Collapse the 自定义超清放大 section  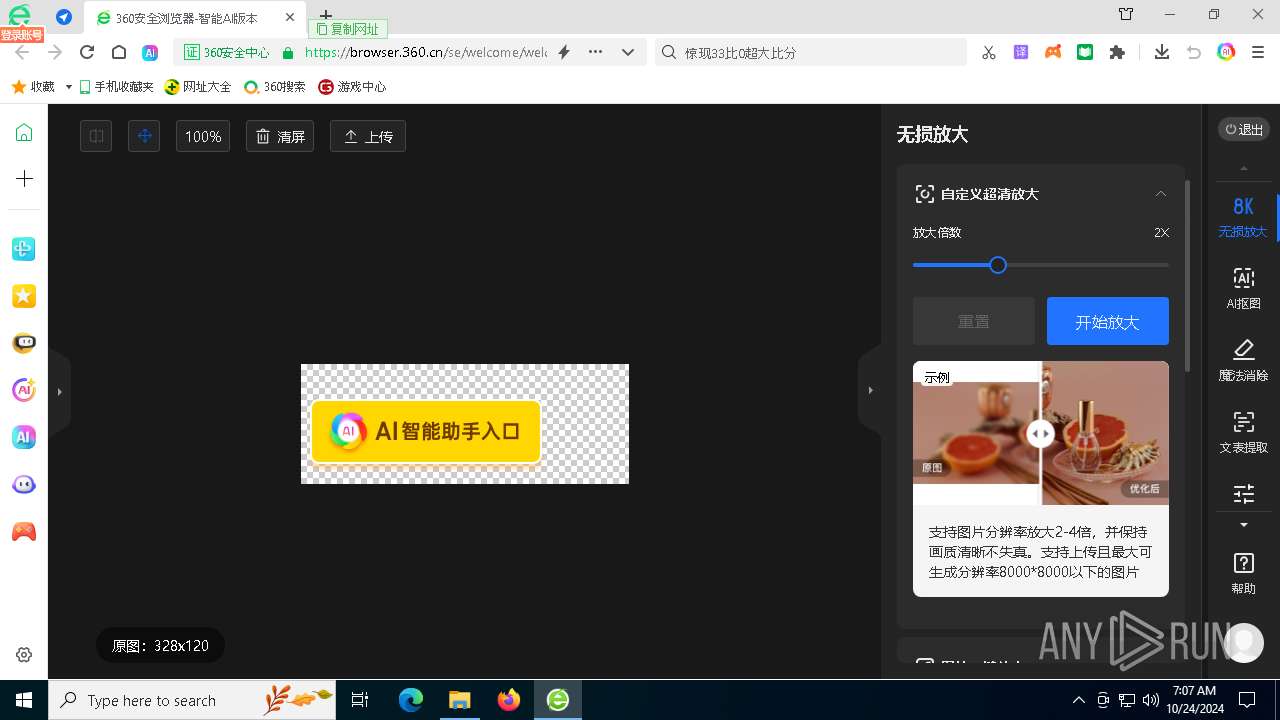tap(1160, 194)
